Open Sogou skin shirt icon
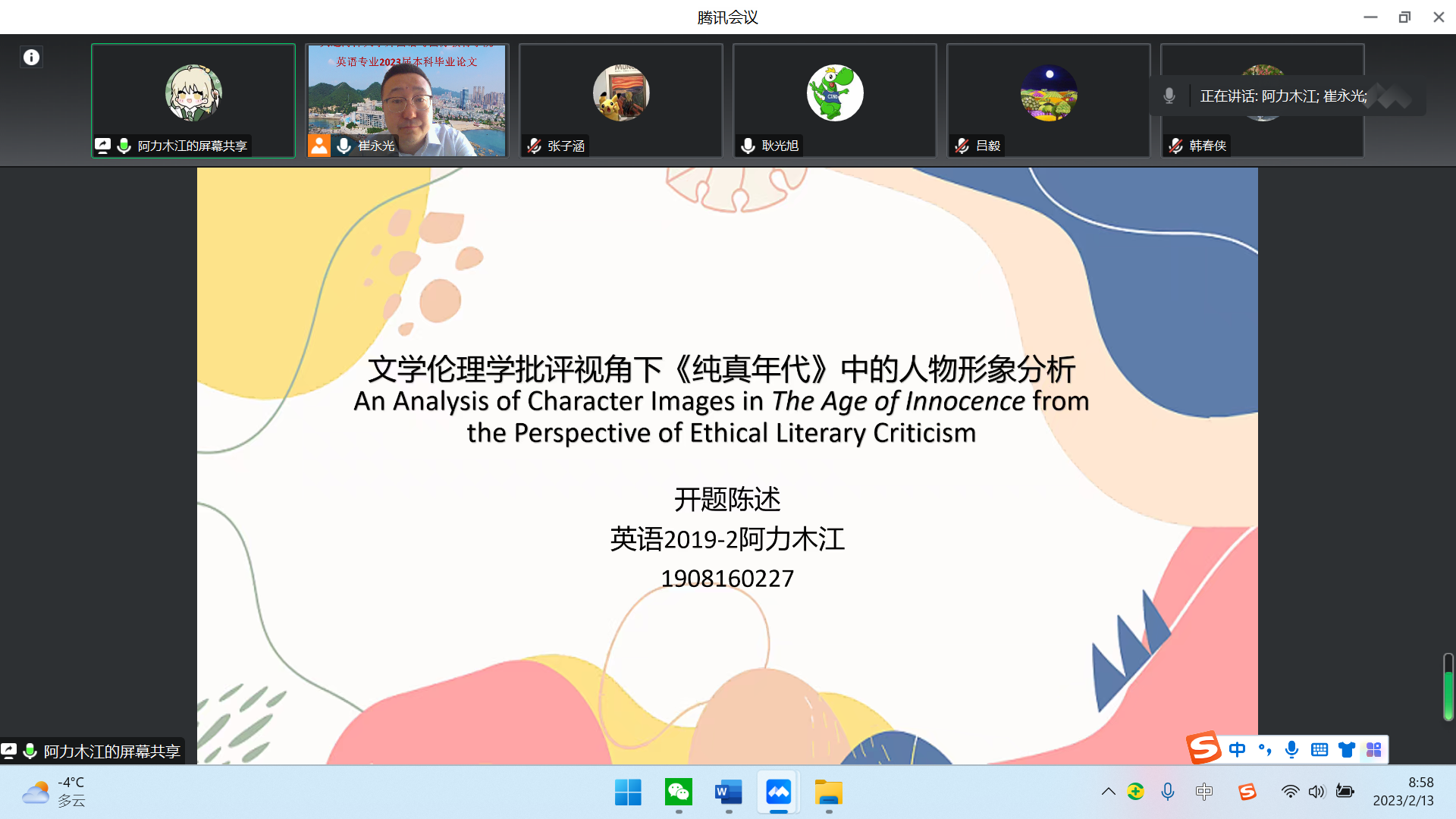Viewport: 1456px width, 819px height. 1347,750
